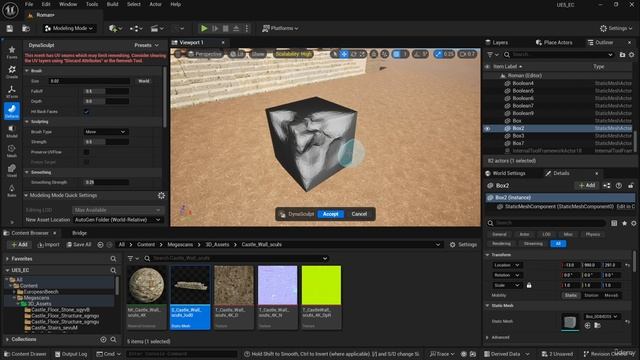This screenshot has height=360, width=640.
Task: Set Mobility to Movable
Action: [x=611, y=295]
